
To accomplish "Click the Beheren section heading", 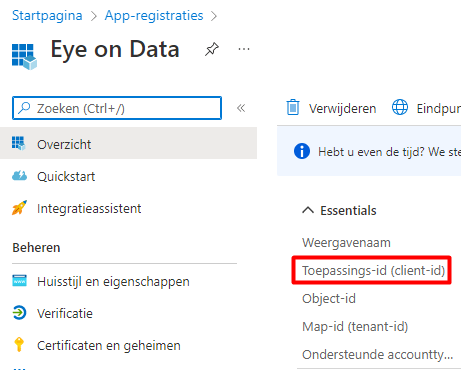I will [x=36, y=248].
